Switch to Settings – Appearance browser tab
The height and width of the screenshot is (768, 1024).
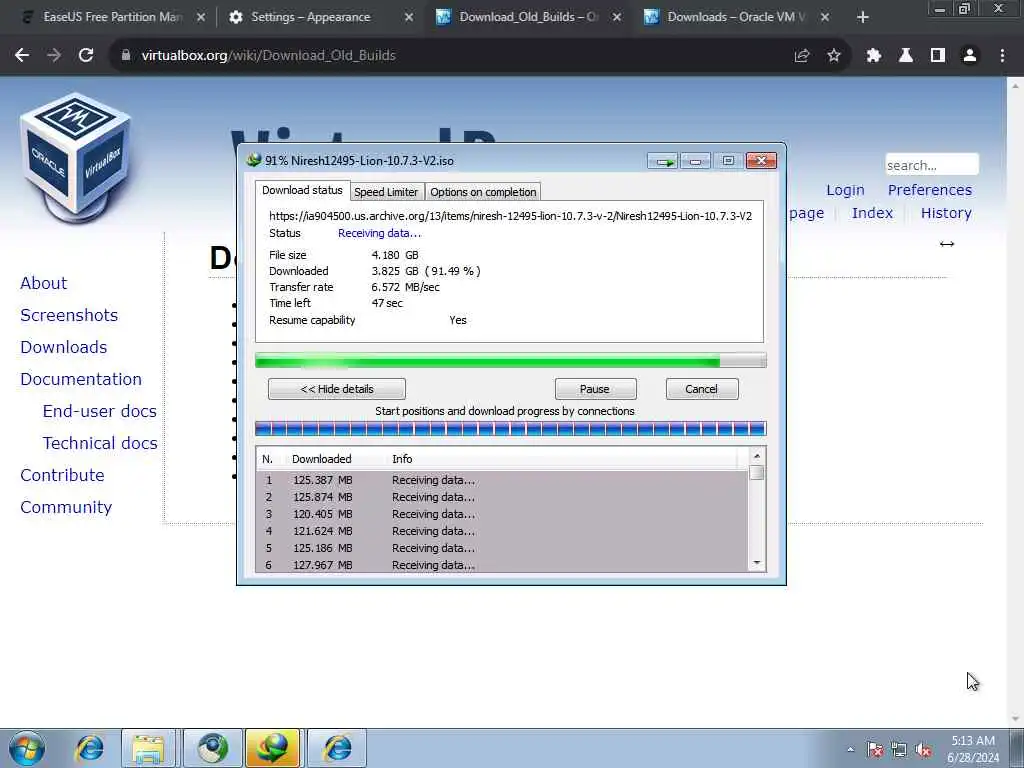[x=311, y=17]
